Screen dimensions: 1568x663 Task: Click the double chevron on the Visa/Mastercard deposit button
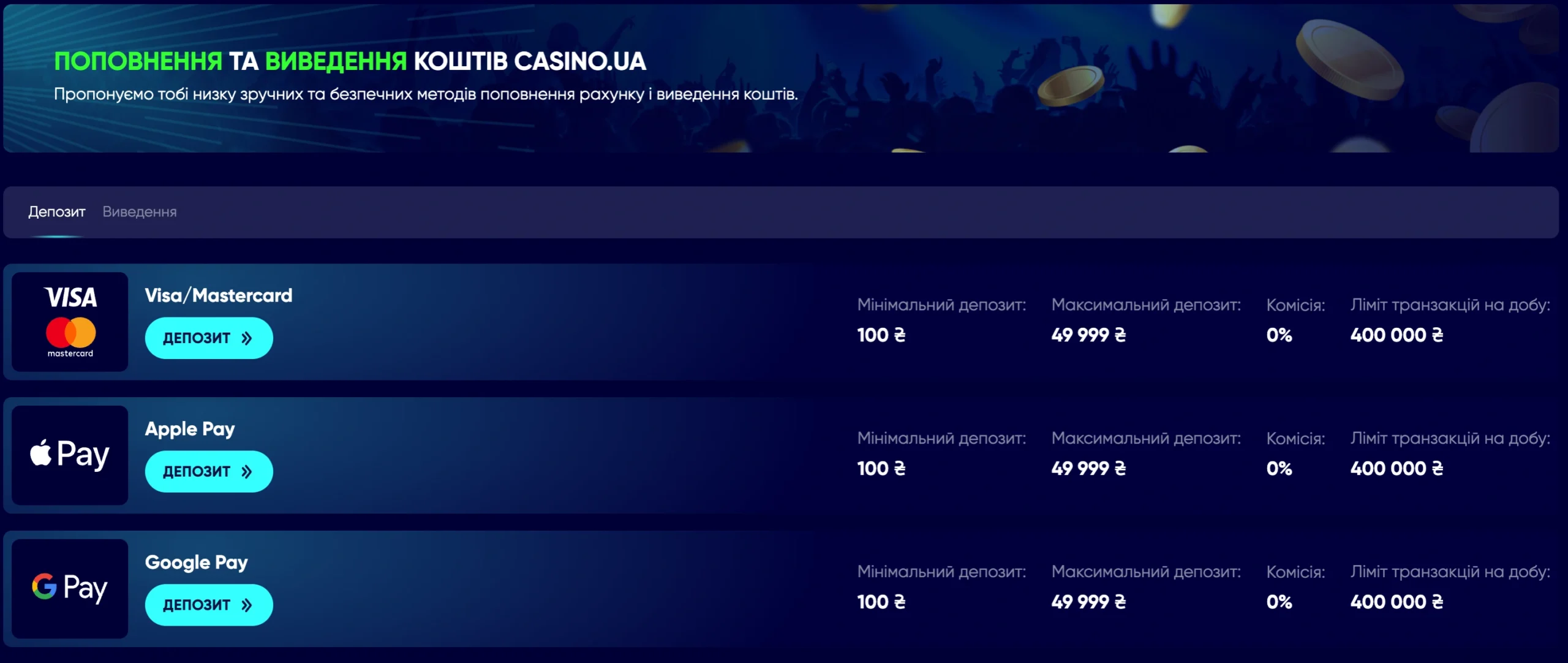click(247, 338)
